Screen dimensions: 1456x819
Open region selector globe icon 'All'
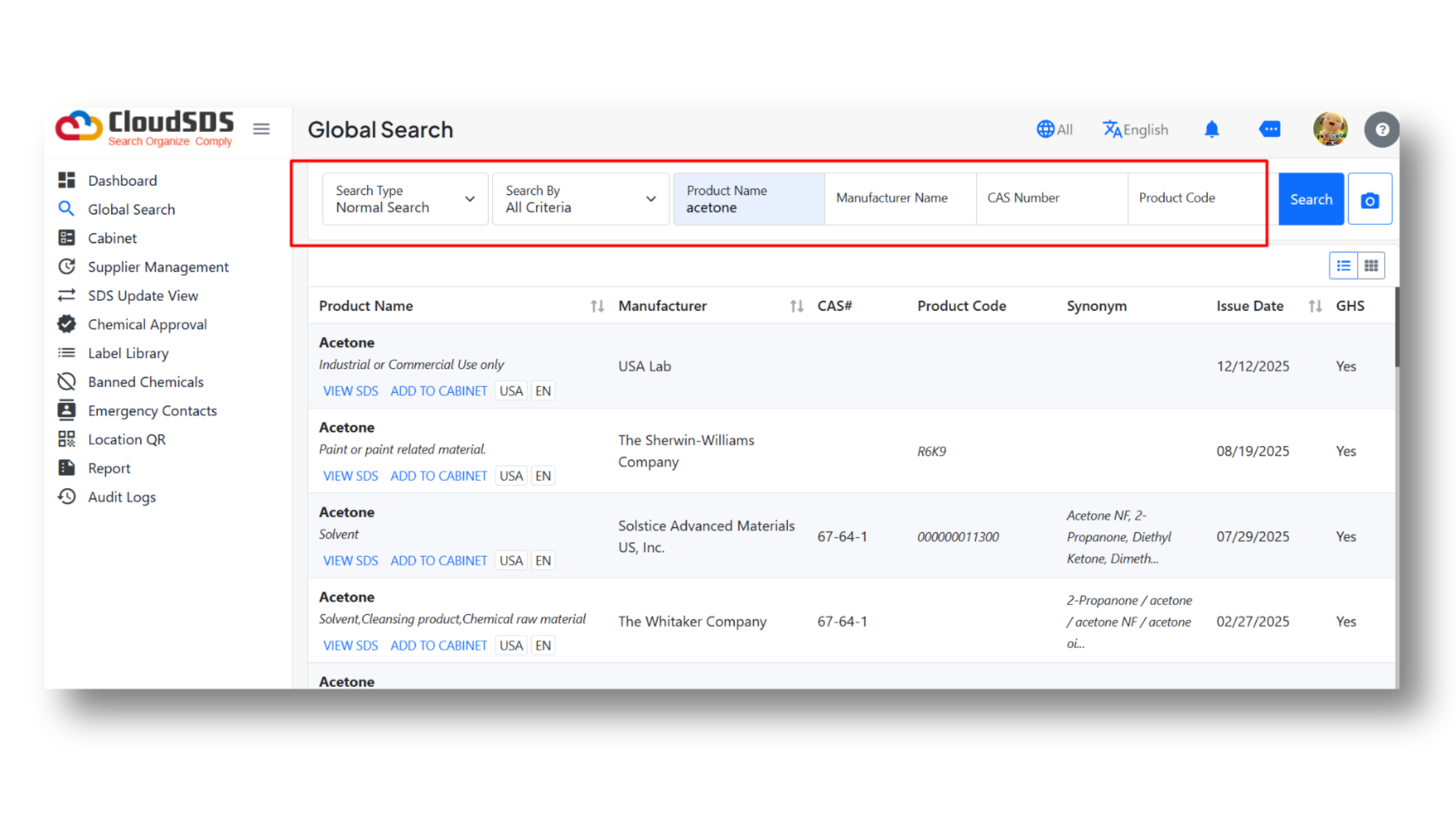1054,129
